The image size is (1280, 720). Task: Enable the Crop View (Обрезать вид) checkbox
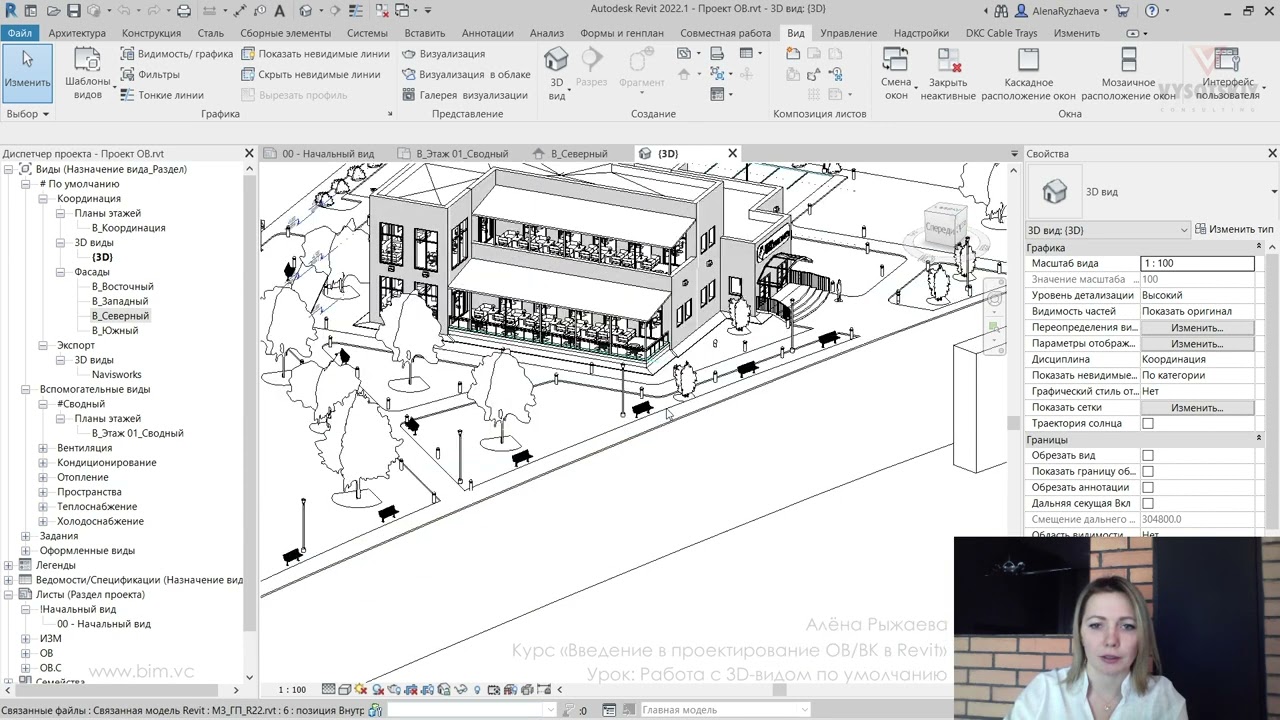[1148, 456]
